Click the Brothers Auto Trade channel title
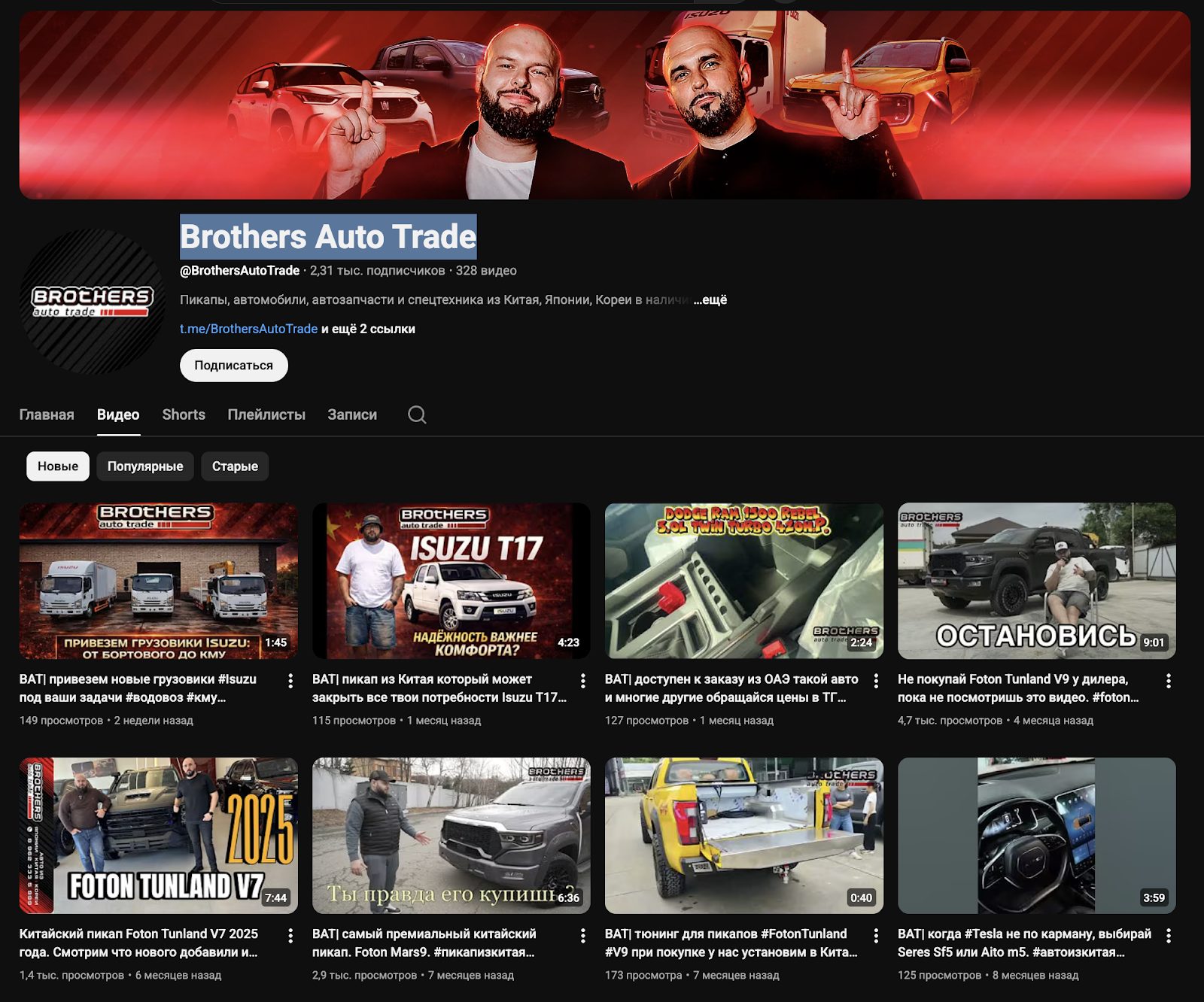 [328, 236]
